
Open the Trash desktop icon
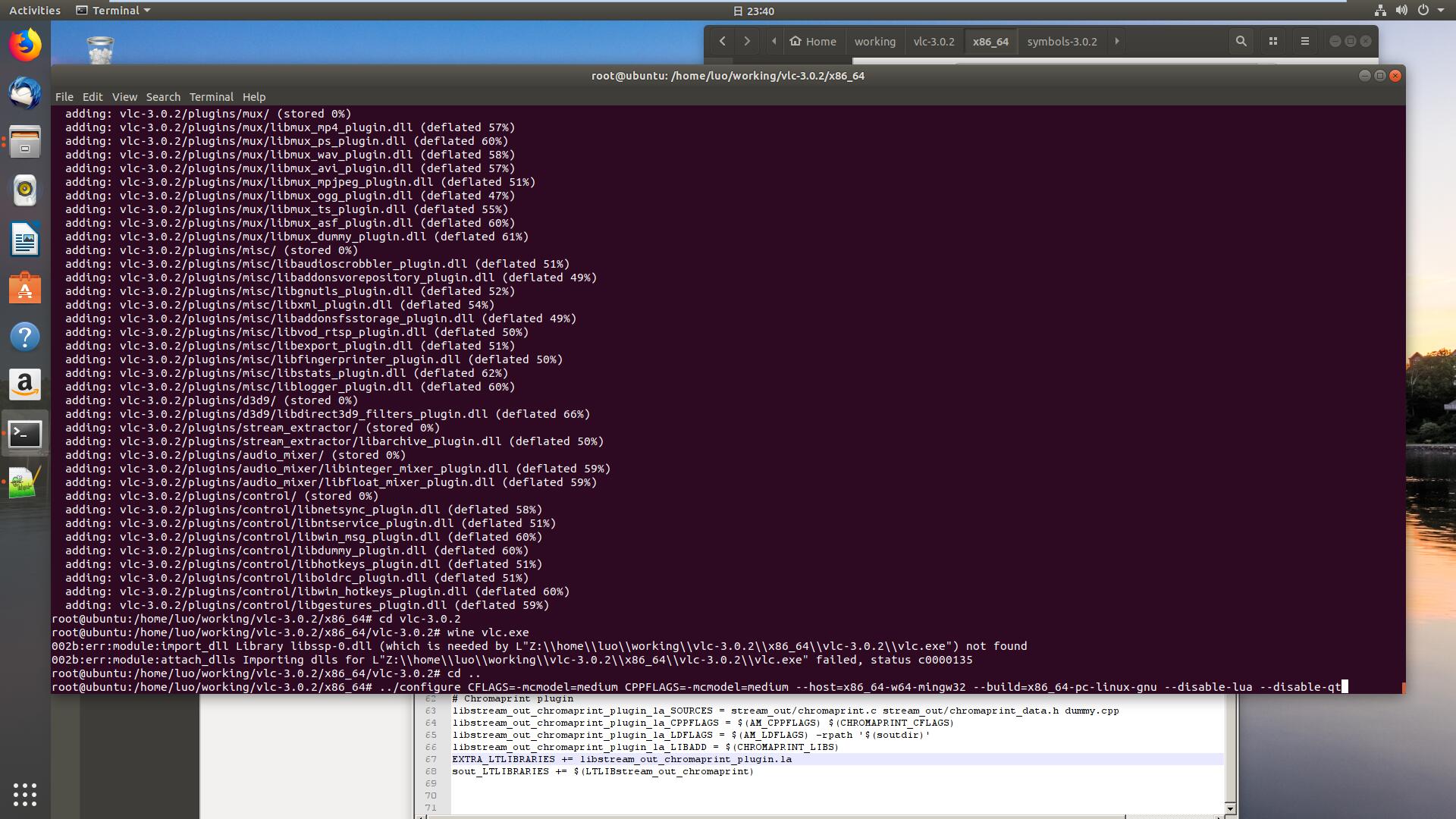pyautogui.click(x=100, y=50)
